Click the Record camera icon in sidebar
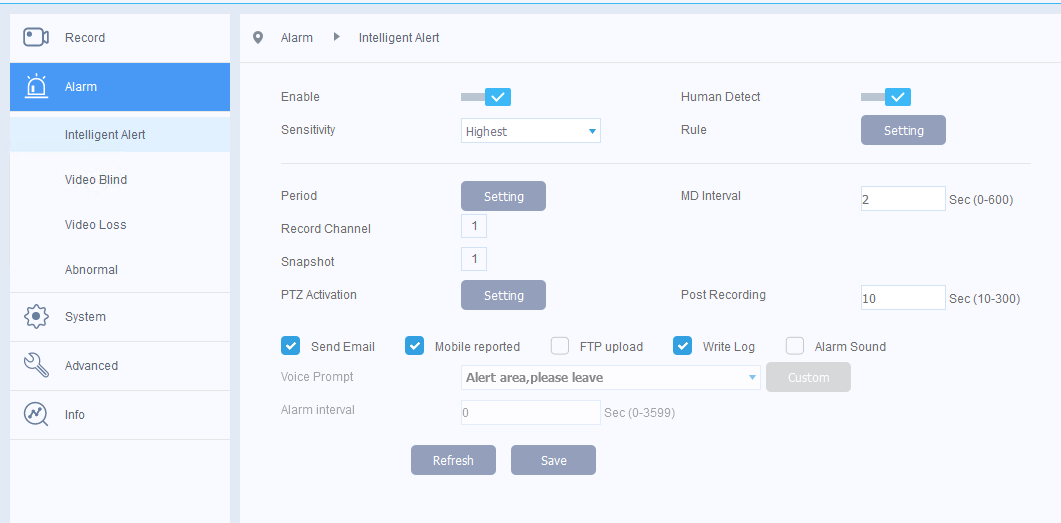Image resolution: width=1061 pixels, height=523 pixels. 36,38
